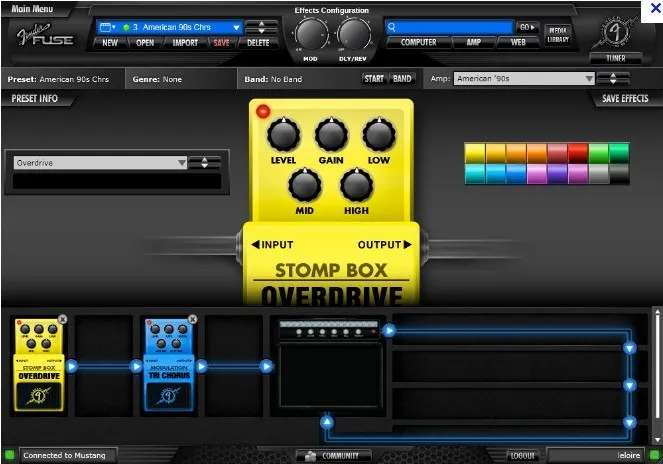
Task: Click the PRESET INFO button
Action: [34, 99]
